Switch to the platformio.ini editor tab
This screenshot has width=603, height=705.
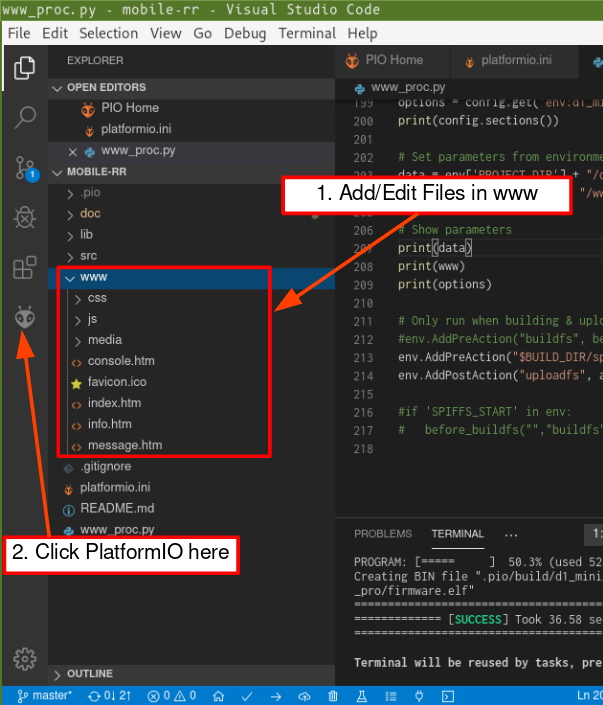[514, 60]
